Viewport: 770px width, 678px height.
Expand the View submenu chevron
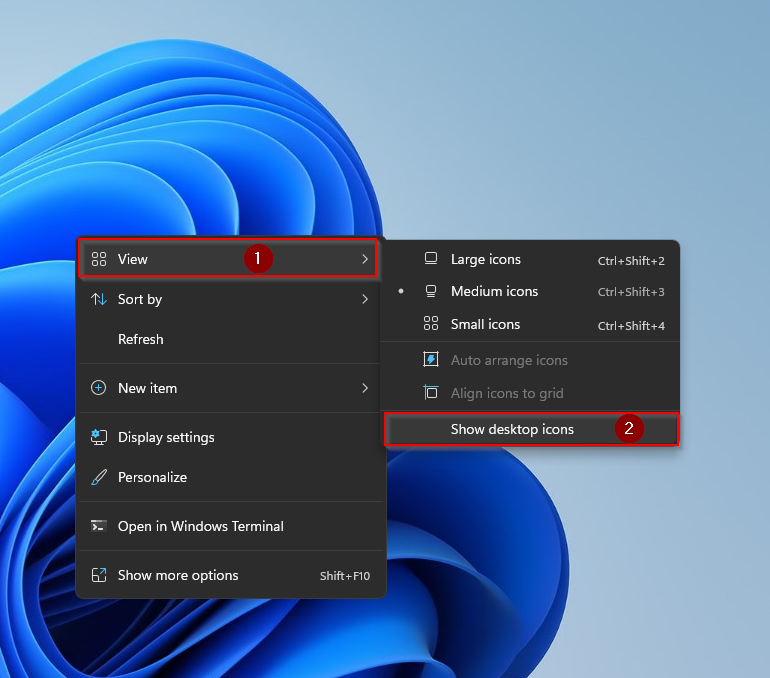pos(365,259)
